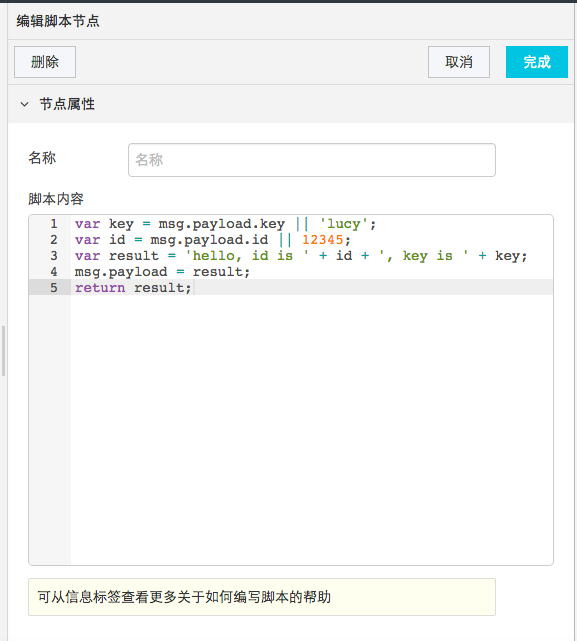Collapse the 节点属性 section chevron
This screenshot has width=577, height=641.
point(25,104)
